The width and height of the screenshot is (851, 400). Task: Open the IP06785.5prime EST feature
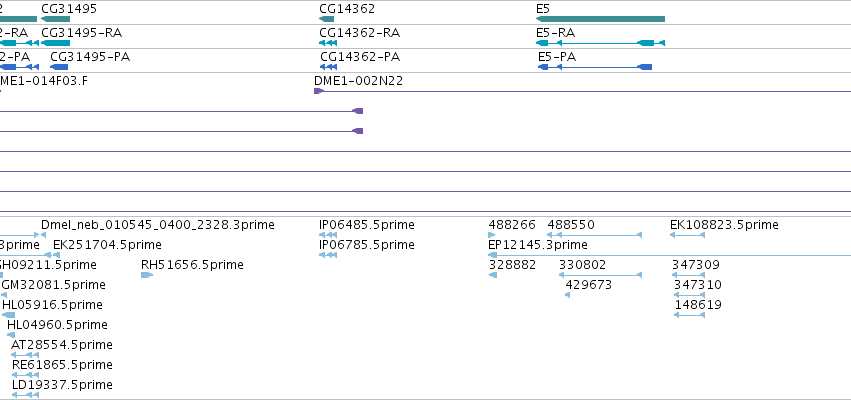(x=328, y=255)
